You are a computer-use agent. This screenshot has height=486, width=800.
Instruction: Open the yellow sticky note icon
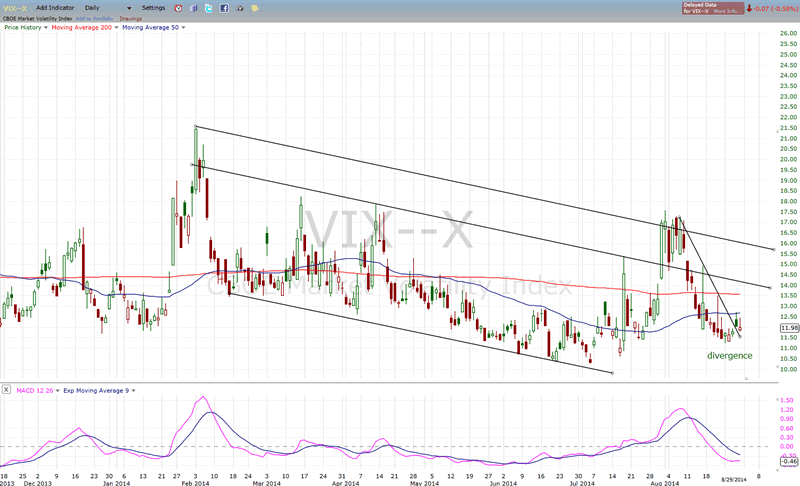click(255, 8)
